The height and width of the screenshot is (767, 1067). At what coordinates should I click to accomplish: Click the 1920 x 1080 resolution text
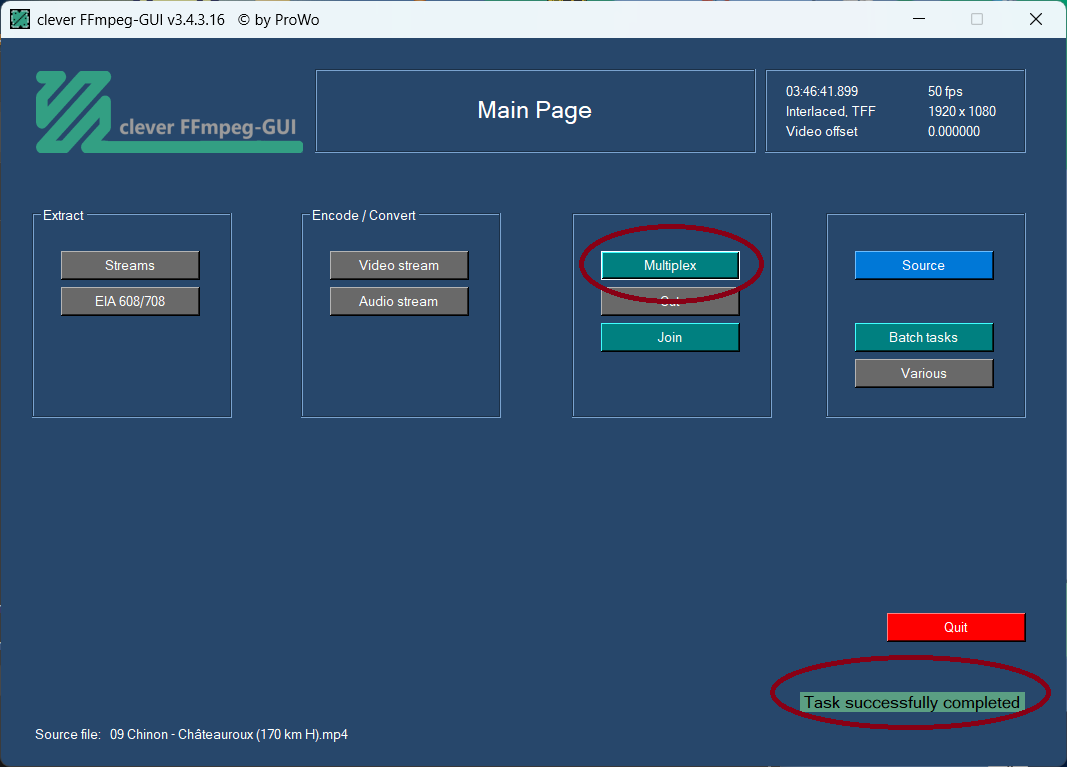[962, 112]
